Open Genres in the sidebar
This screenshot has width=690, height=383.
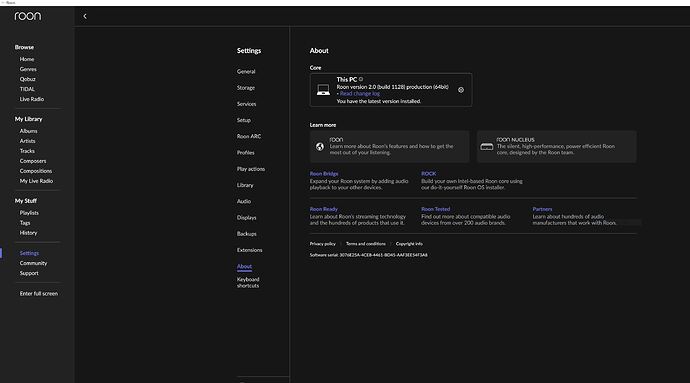[28, 69]
